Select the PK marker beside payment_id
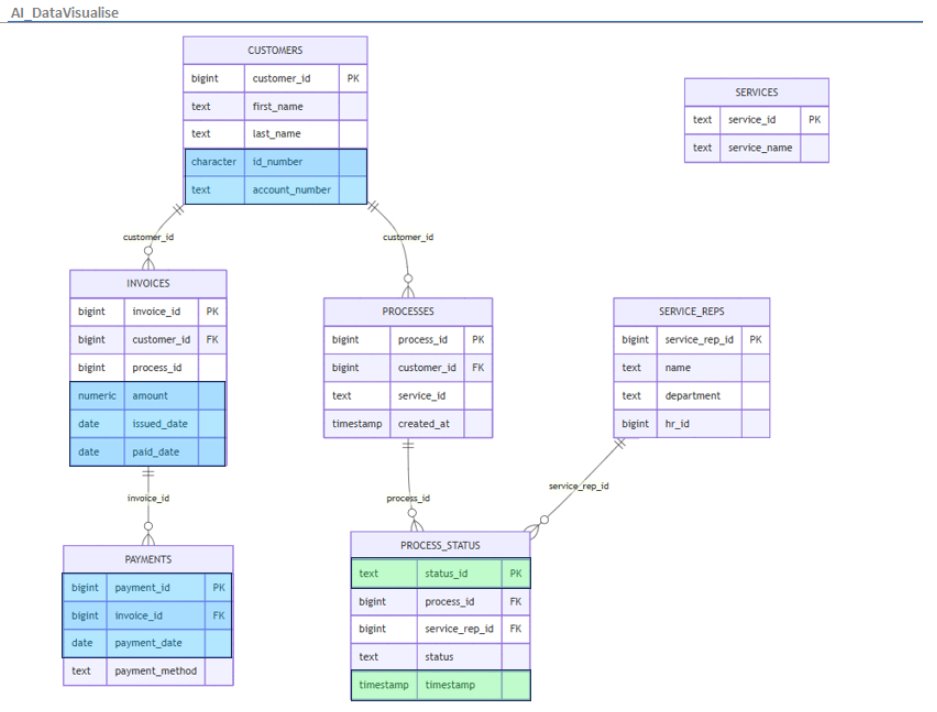 tap(219, 587)
